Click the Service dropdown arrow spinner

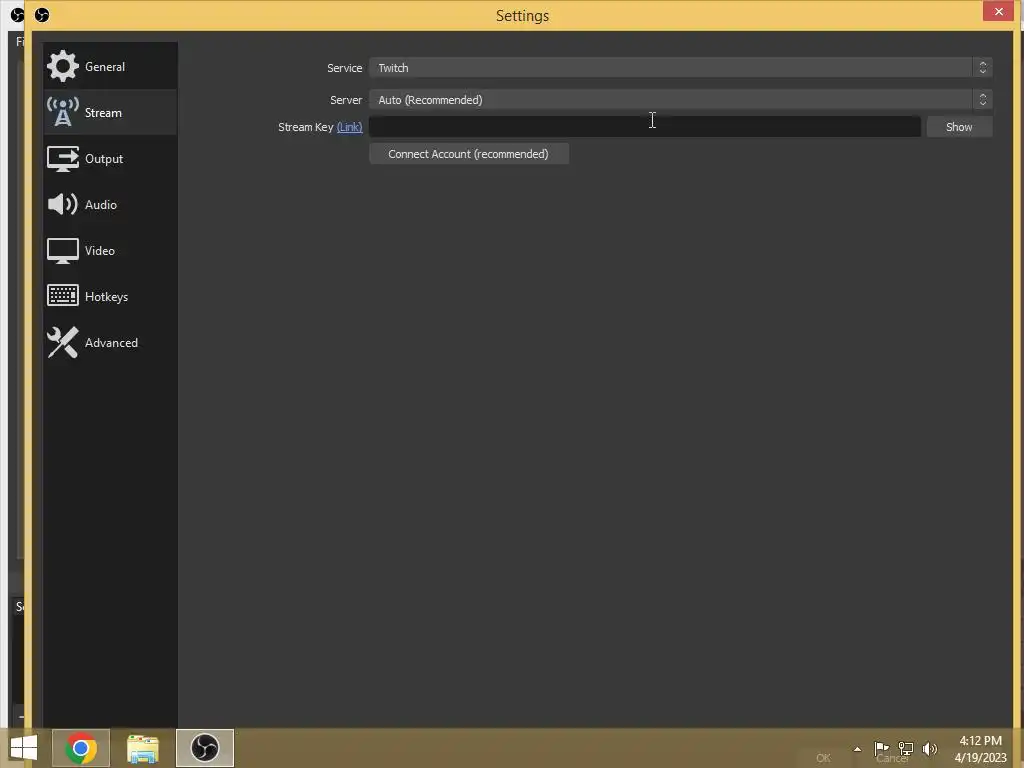click(982, 68)
